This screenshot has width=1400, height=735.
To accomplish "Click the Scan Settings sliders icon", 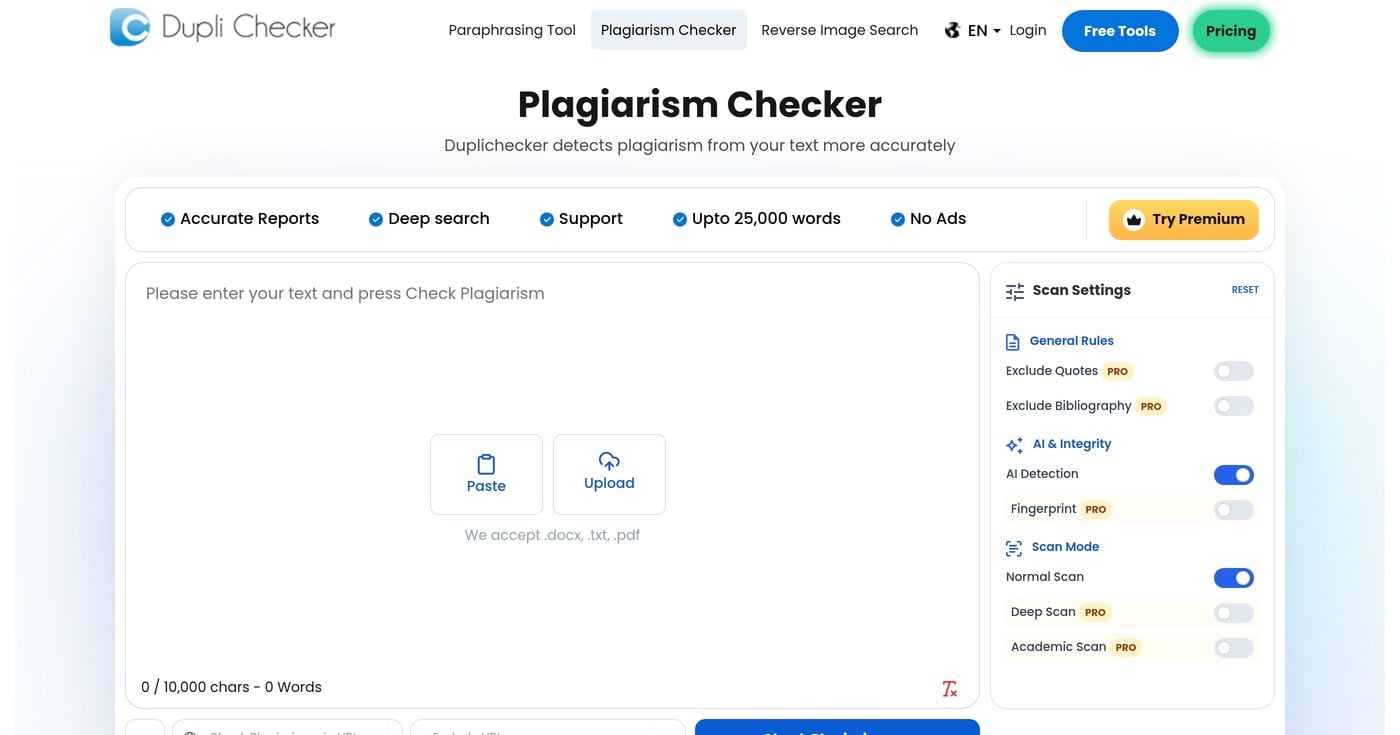I will coord(1014,291).
